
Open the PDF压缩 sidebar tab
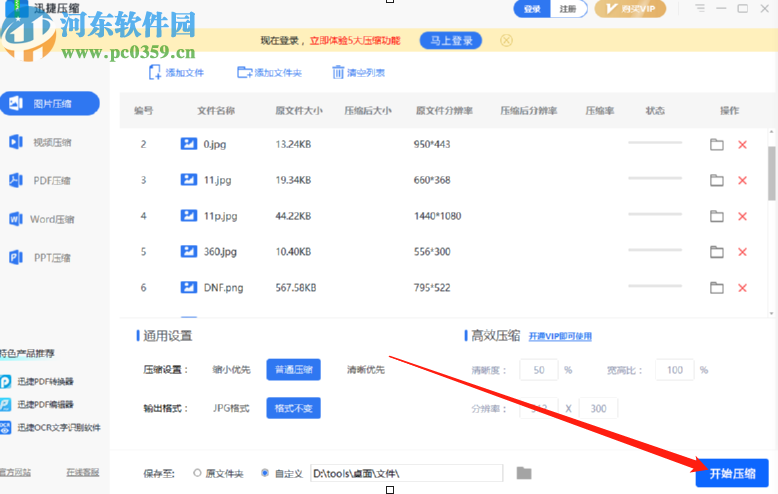tap(52, 181)
